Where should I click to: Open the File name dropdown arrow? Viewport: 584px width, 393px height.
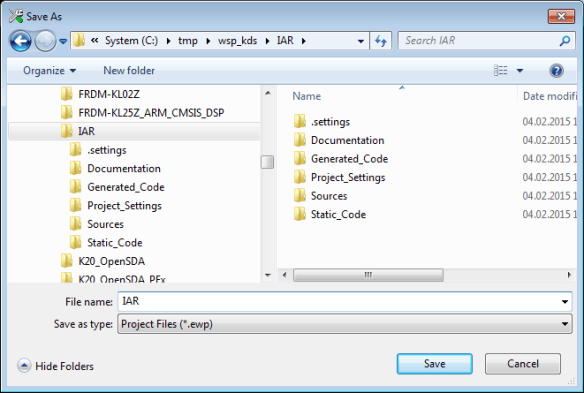[565, 302]
